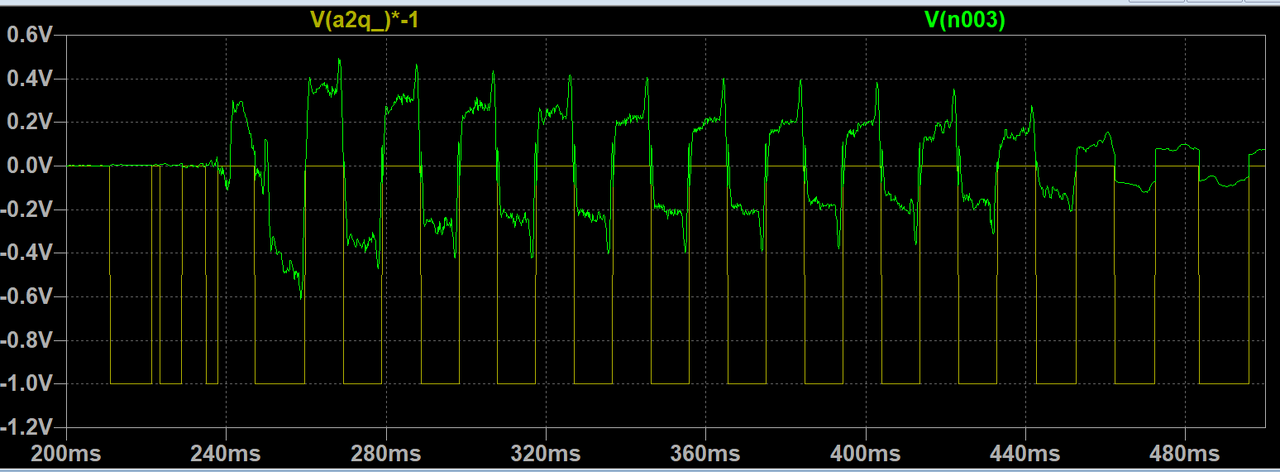Click the -0.2V y-axis tick label
The width and height of the screenshot is (1280, 472).
32,210
